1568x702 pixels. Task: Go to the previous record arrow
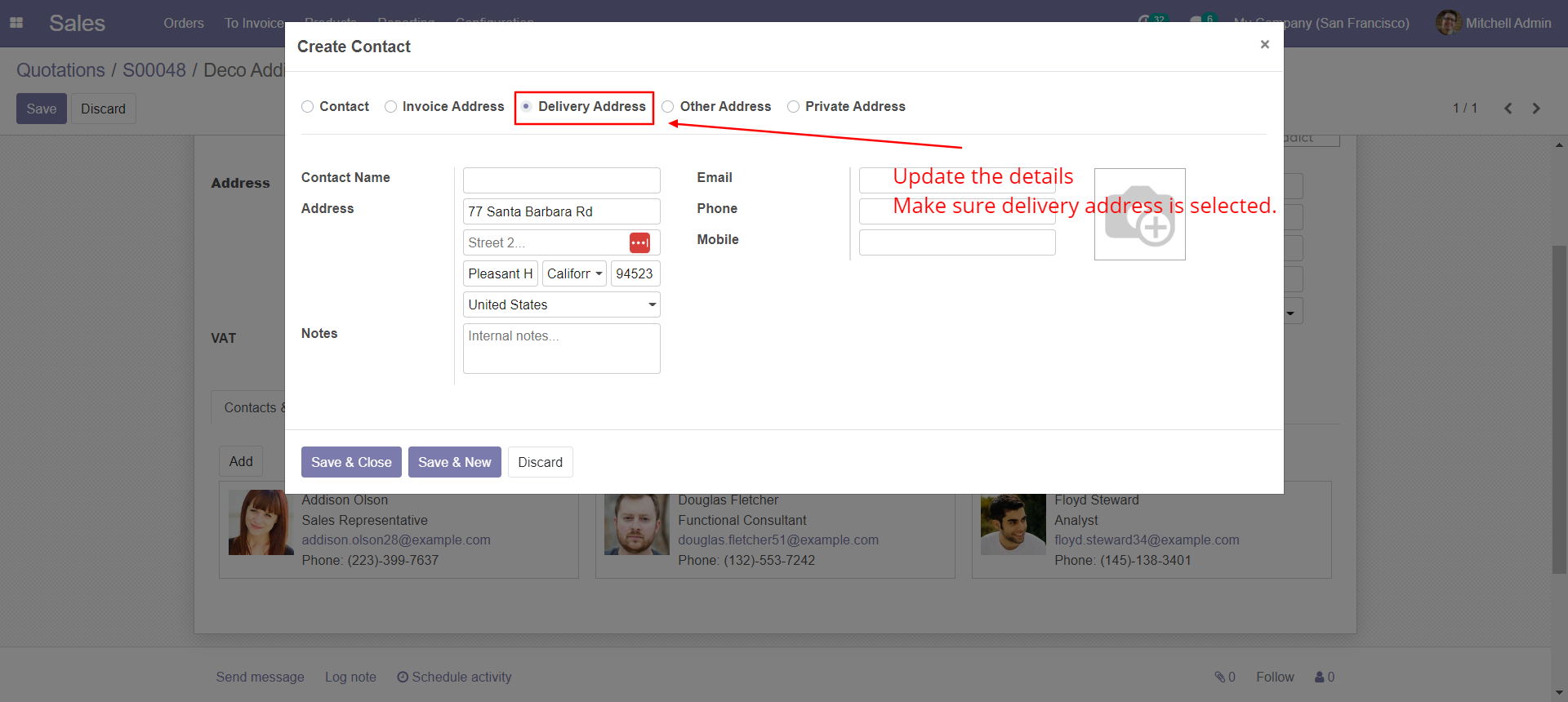tap(1508, 109)
